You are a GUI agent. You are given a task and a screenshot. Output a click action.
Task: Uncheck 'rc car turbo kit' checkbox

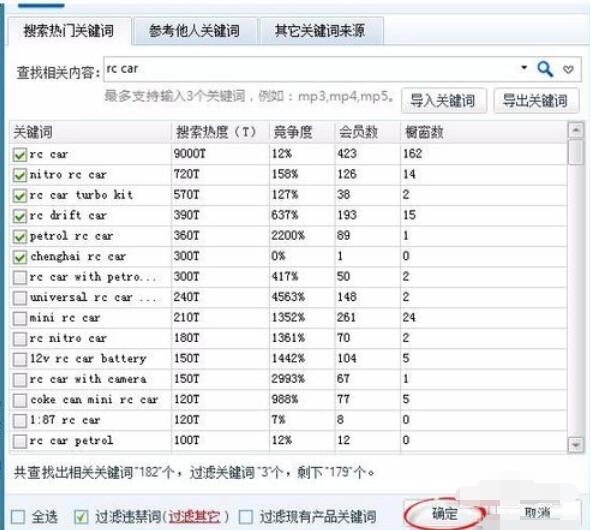[x=20, y=196]
